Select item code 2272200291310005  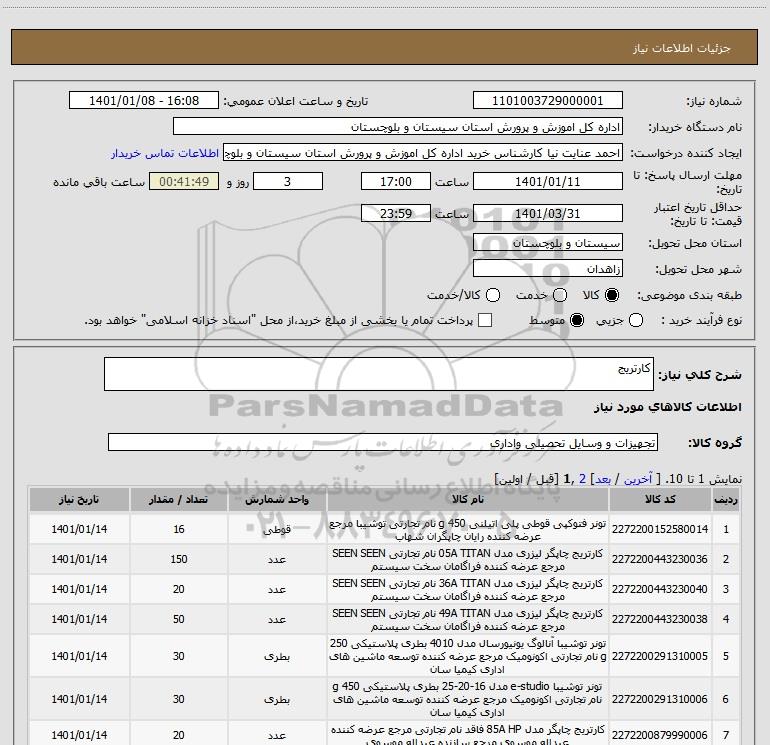[660, 656]
